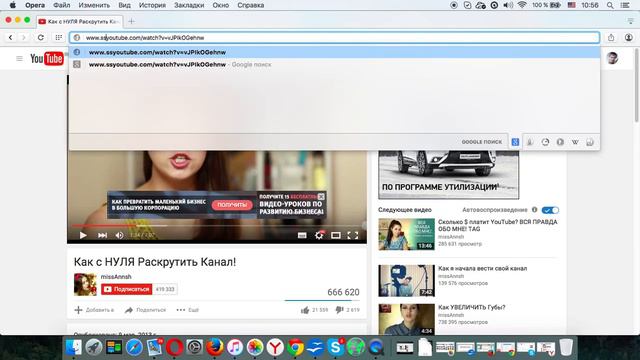Screen dimensions: 640x360
Task: Select the Wikipedia search engine icon
Action: [x=575, y=142]
